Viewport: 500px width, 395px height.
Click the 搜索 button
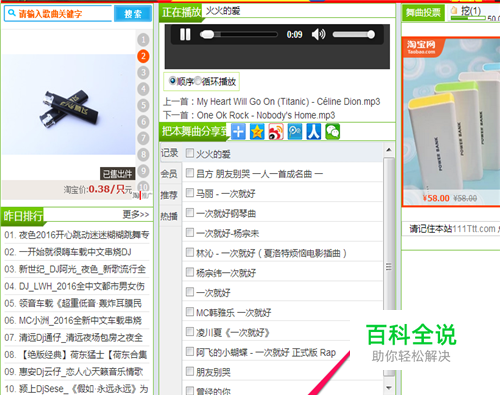pyautogui.click(x=133, y=14)
